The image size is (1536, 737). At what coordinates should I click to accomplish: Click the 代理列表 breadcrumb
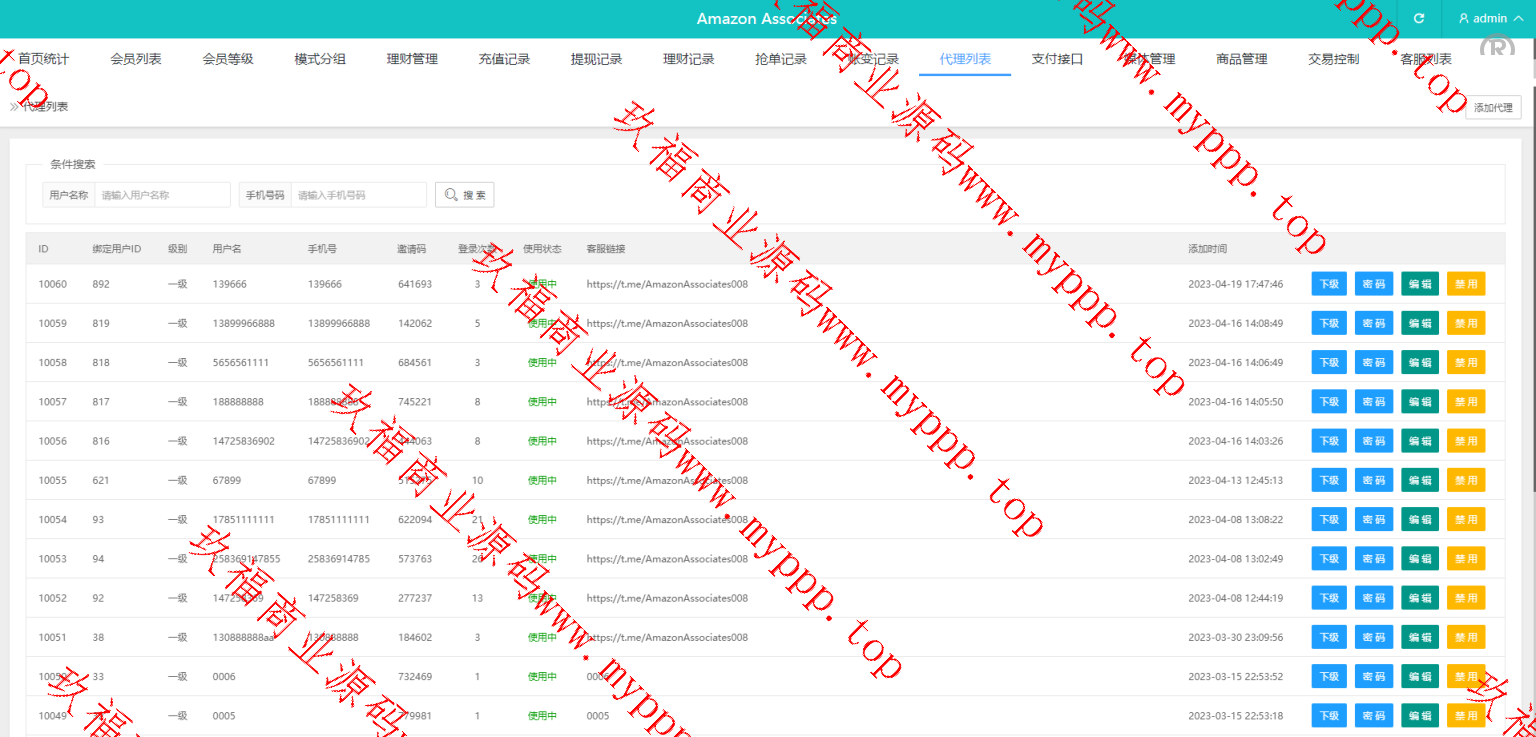click(x=45, y=106)
